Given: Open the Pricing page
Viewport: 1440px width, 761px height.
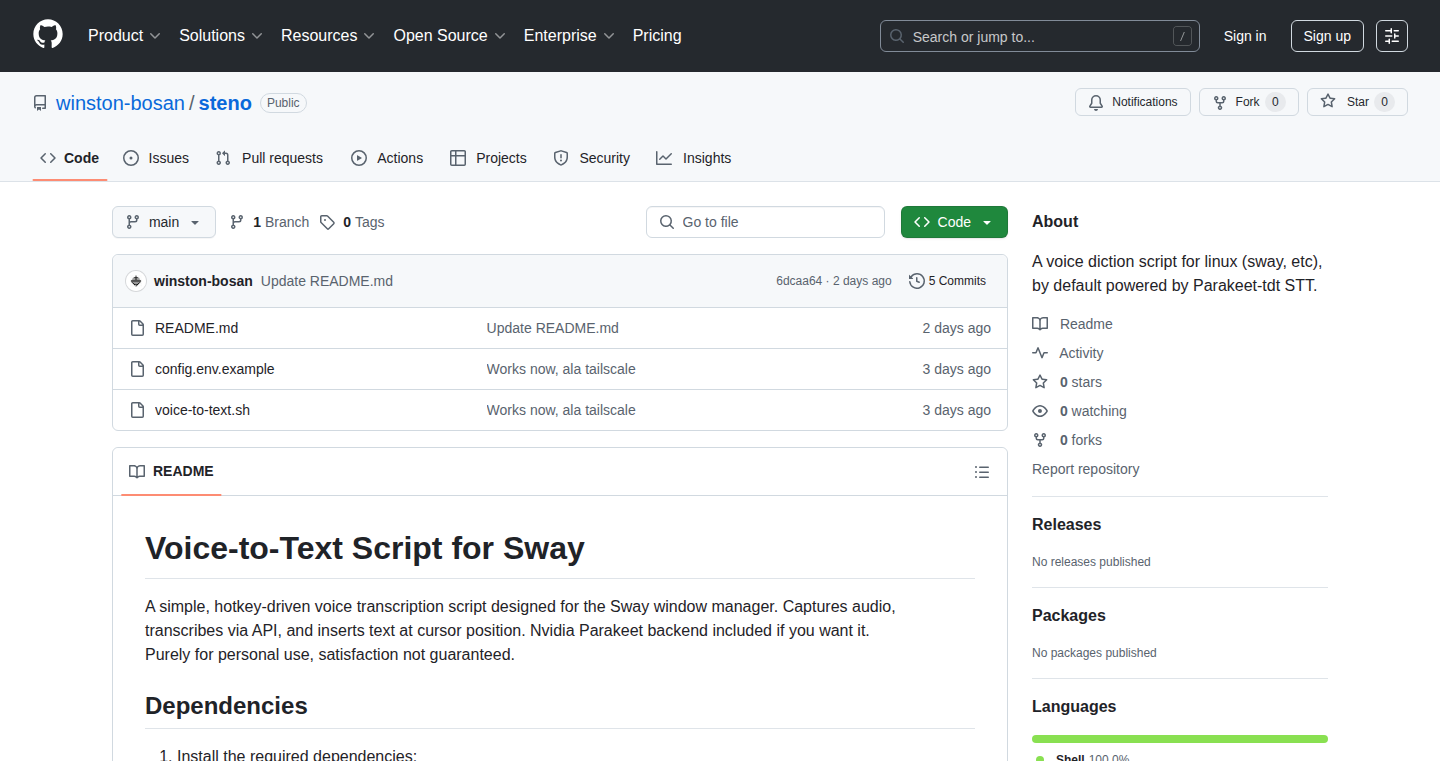Looking at the screenshot, I should (x=657, y=35).
